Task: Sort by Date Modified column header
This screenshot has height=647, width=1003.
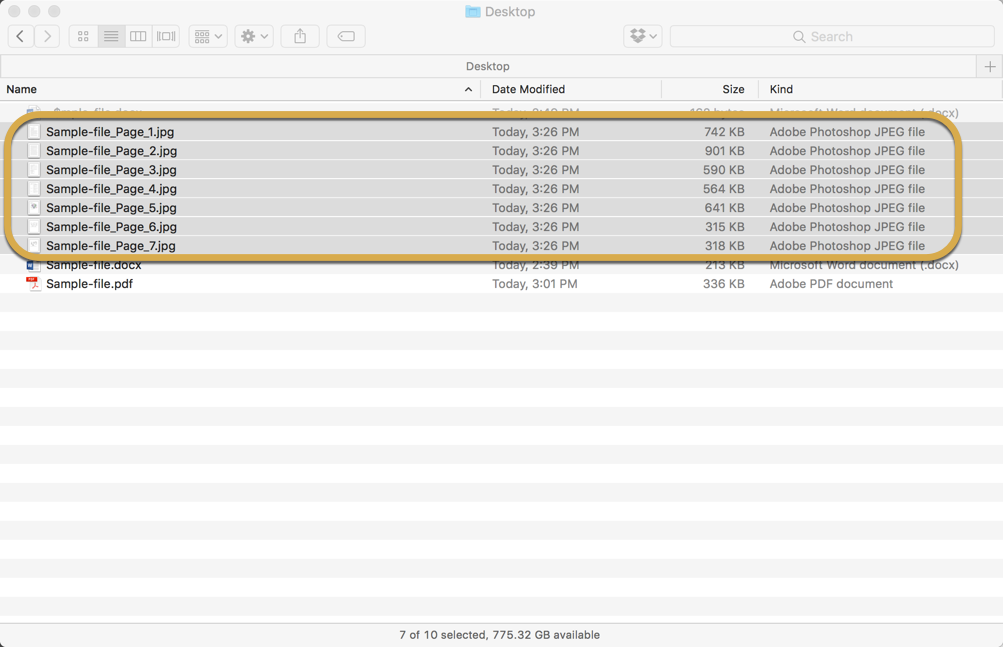Action: (528, 89)
